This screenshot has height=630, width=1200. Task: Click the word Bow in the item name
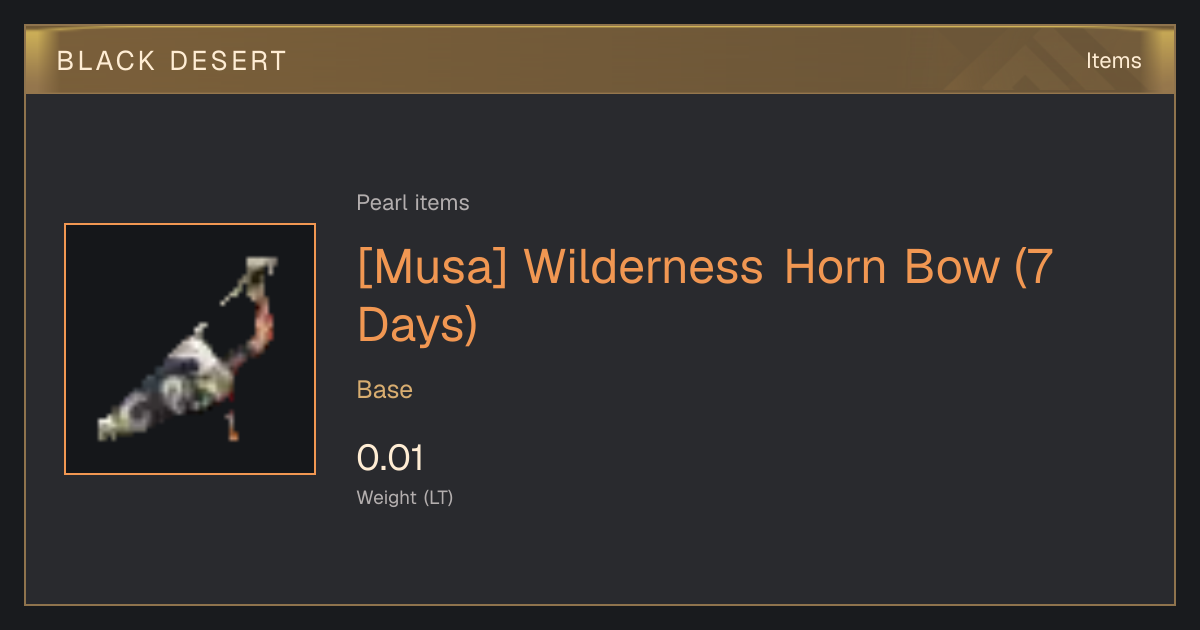click(952, 267)
